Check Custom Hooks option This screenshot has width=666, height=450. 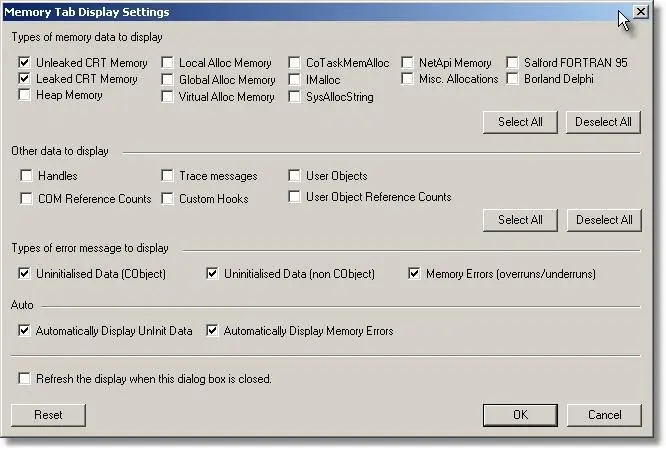[x=167, y=198]
